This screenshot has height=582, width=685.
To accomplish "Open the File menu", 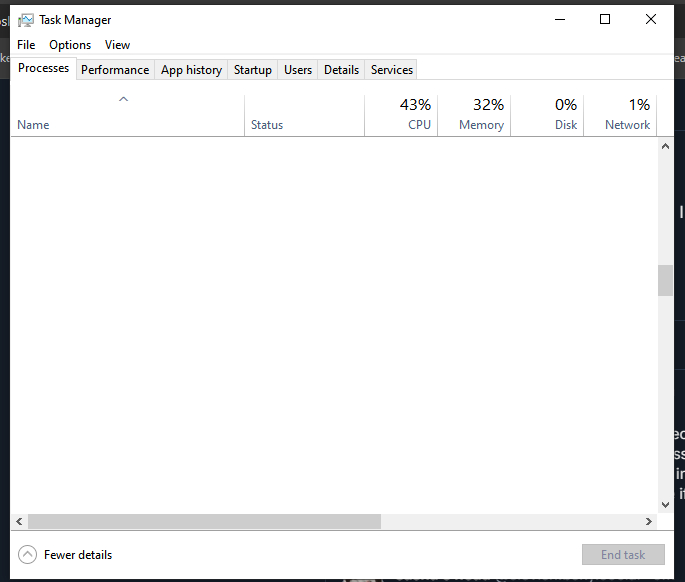I will 26,45.
